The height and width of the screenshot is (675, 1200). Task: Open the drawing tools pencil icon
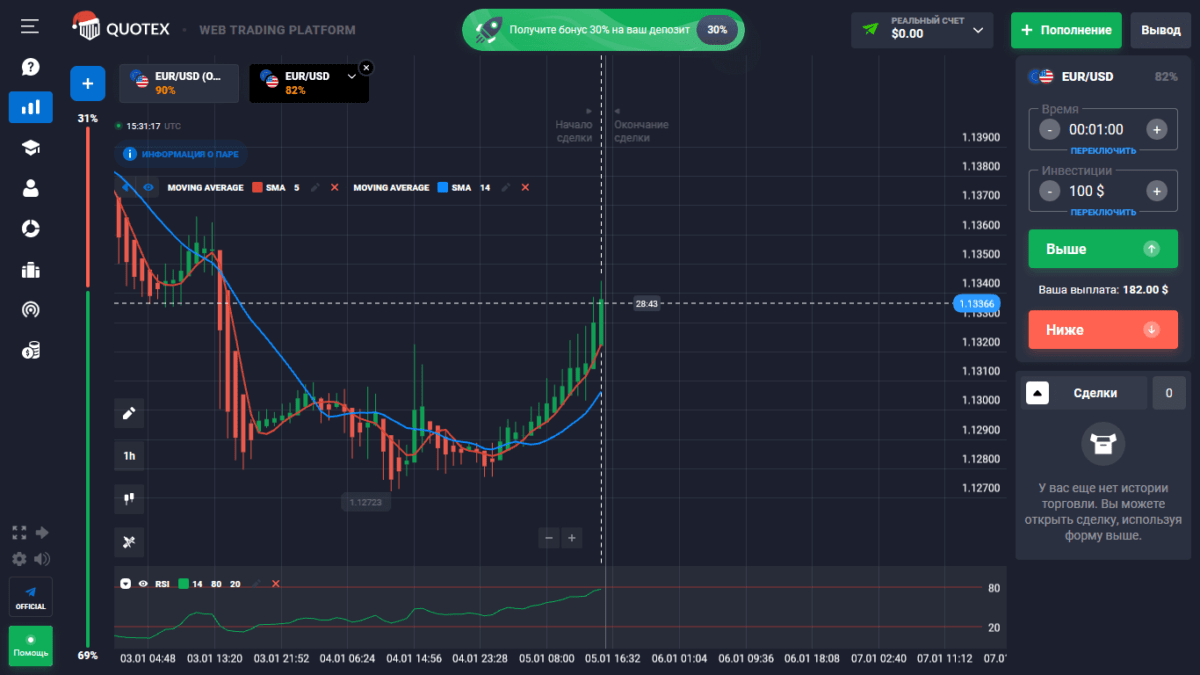coord(129,413)
